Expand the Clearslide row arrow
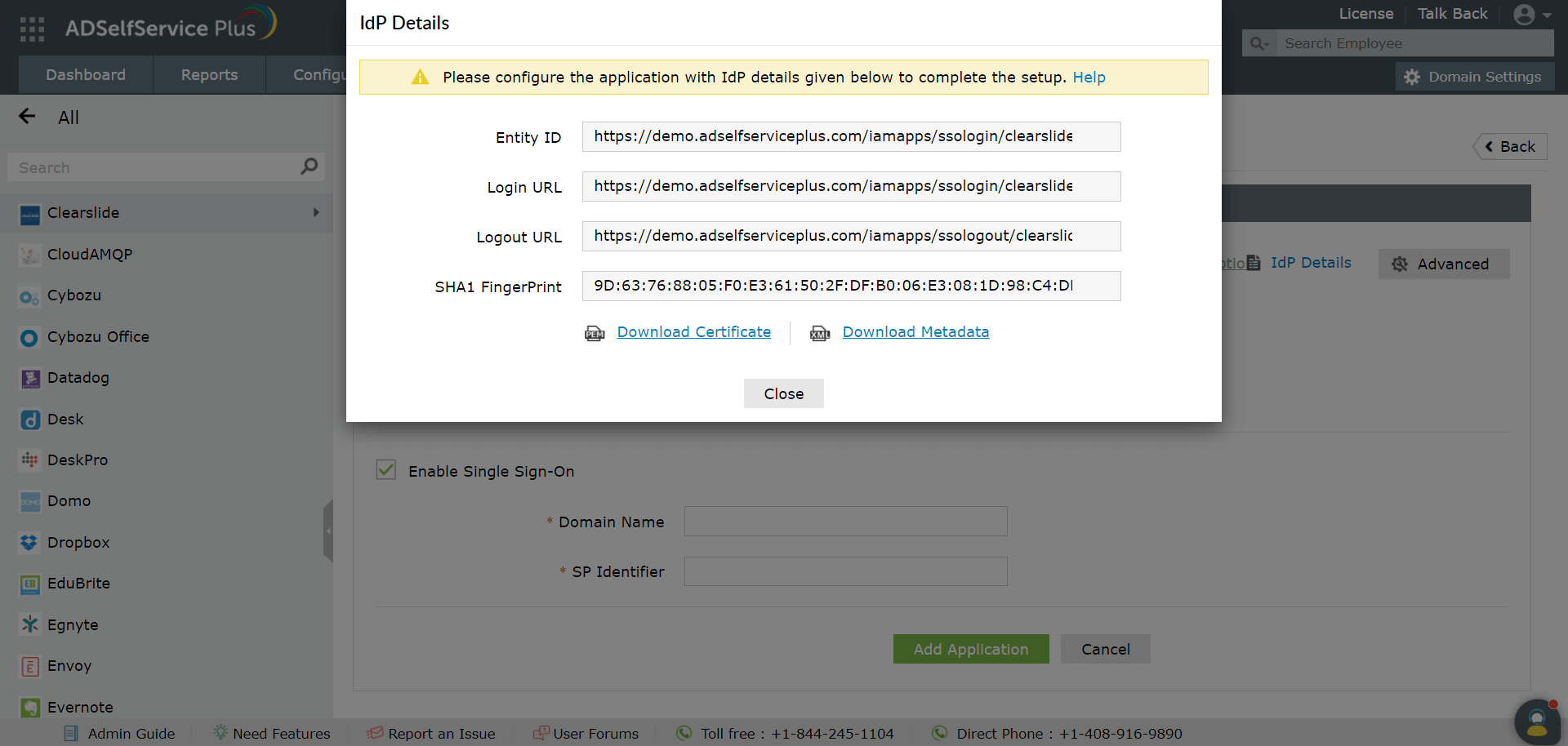Viewport: 1568px width, 746px height. pos(316,212)
